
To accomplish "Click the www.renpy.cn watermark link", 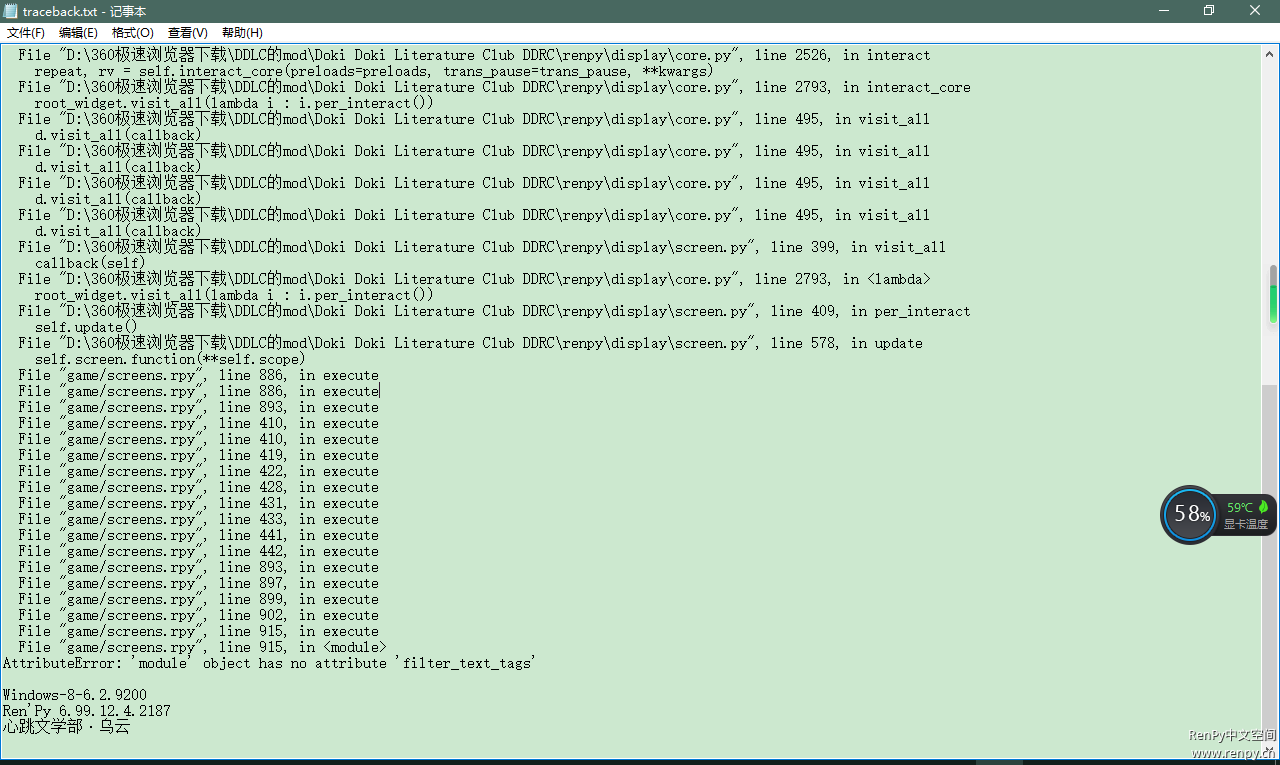I will pos(1233,753).
